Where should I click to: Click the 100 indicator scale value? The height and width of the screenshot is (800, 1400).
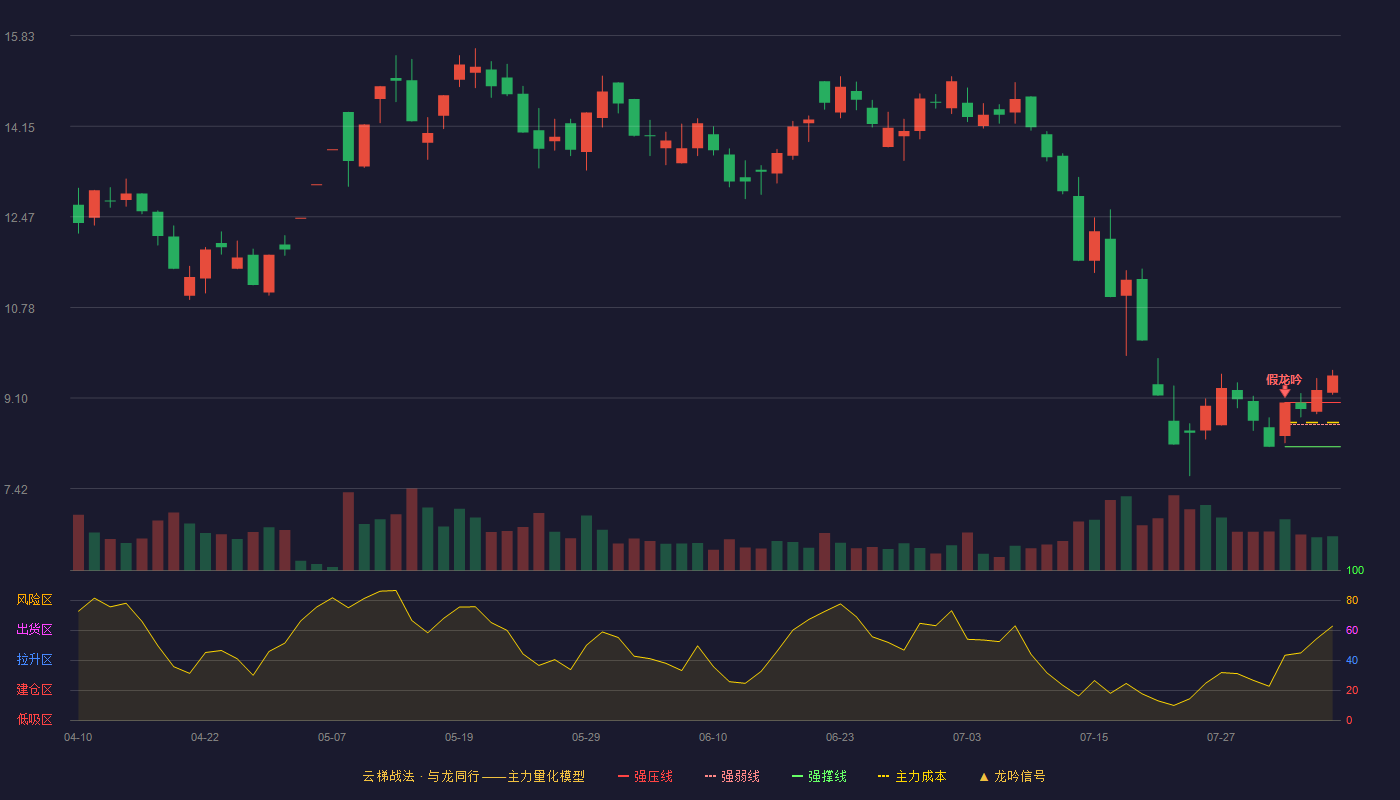click(x=1355, y=571)
